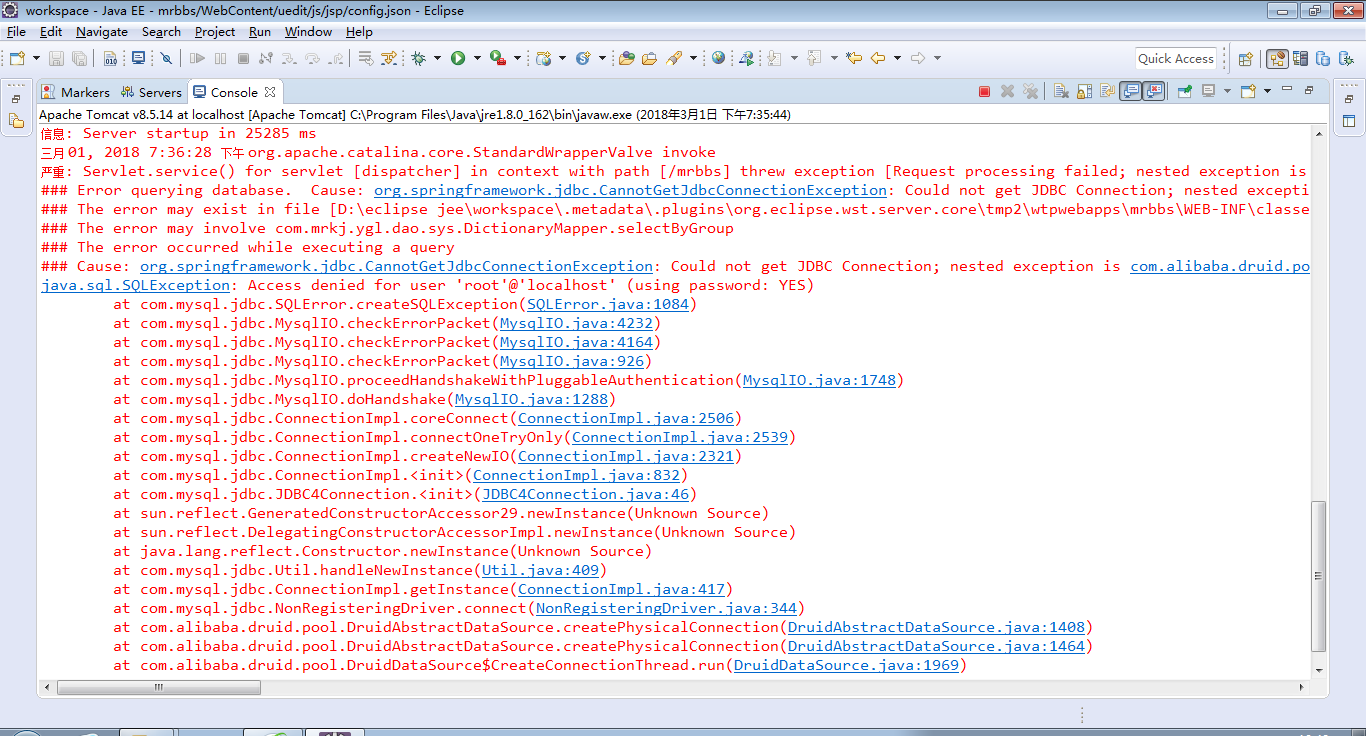
Task: Maximize the Console view panel
Action: (1309, 90)
